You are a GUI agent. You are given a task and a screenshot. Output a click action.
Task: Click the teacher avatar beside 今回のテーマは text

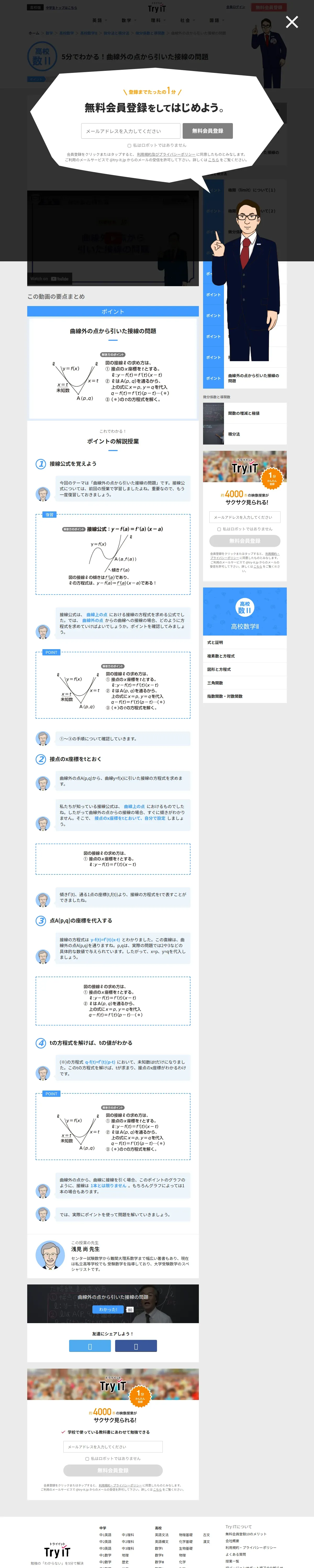[x=43, y=494]
